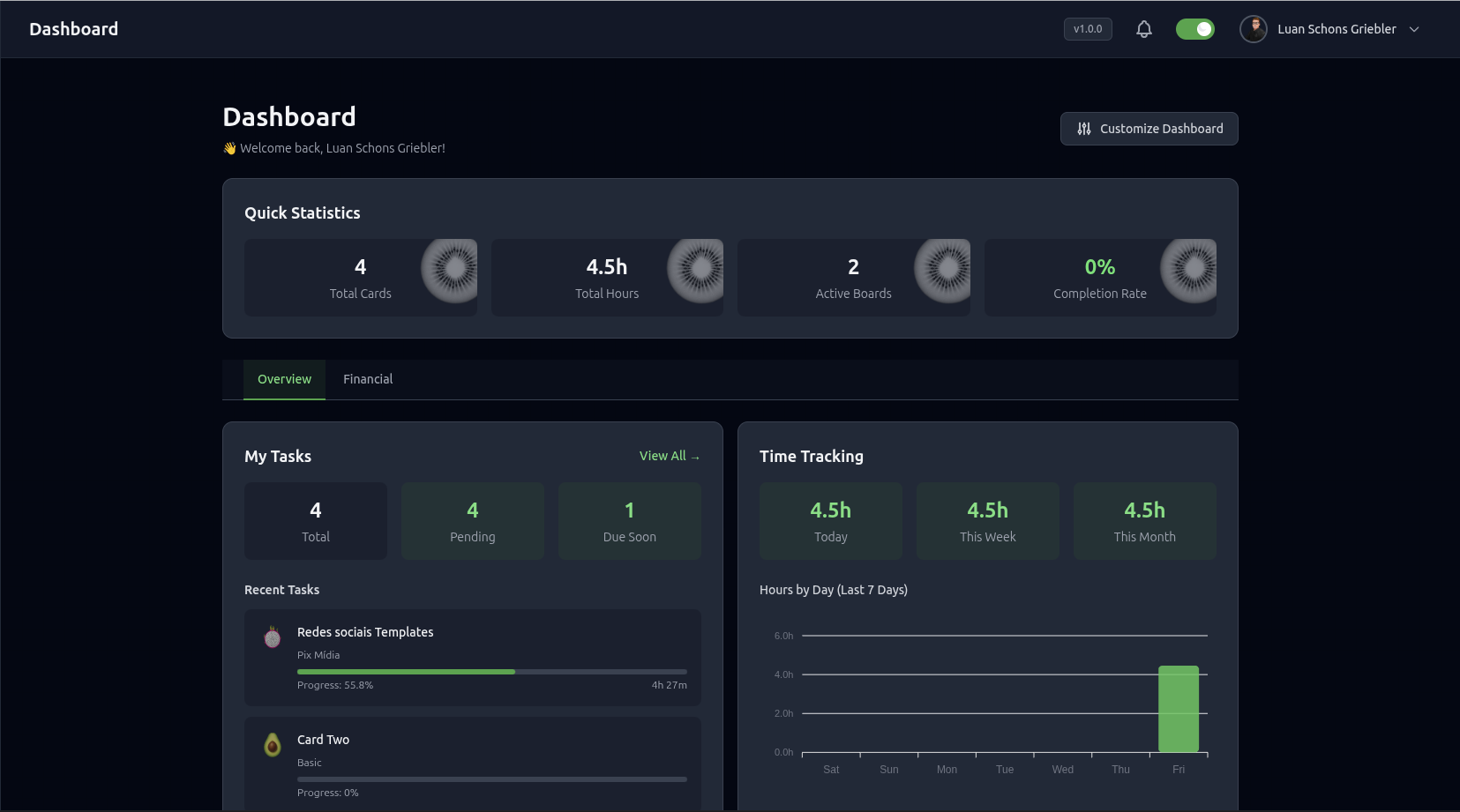Select the Overview tab
This screenshot has width=1460, height=812.
coord(284,379)
